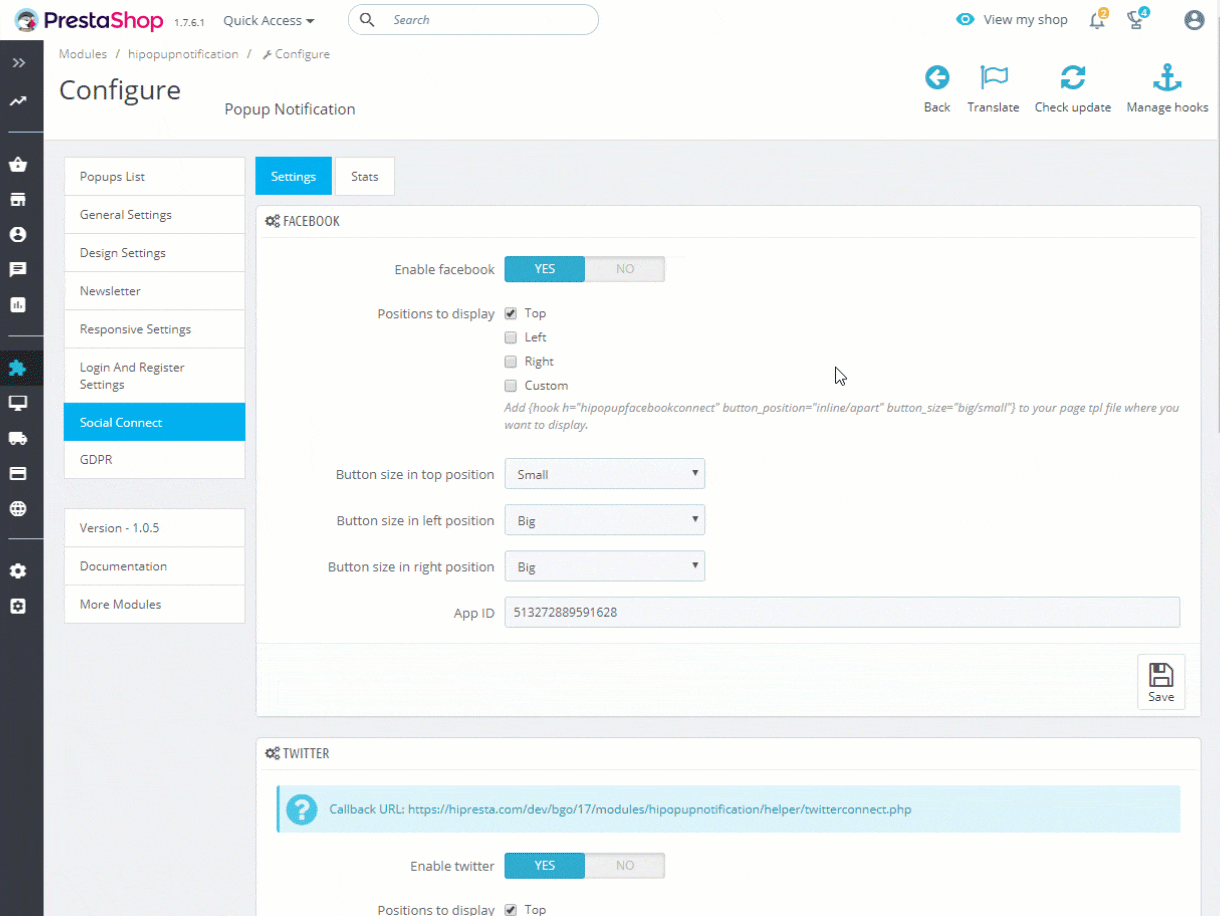This screenshot has height=916, width=1220.
Task: Check the Top position checkbox for Facebook
Action: (x=511, y=313)
